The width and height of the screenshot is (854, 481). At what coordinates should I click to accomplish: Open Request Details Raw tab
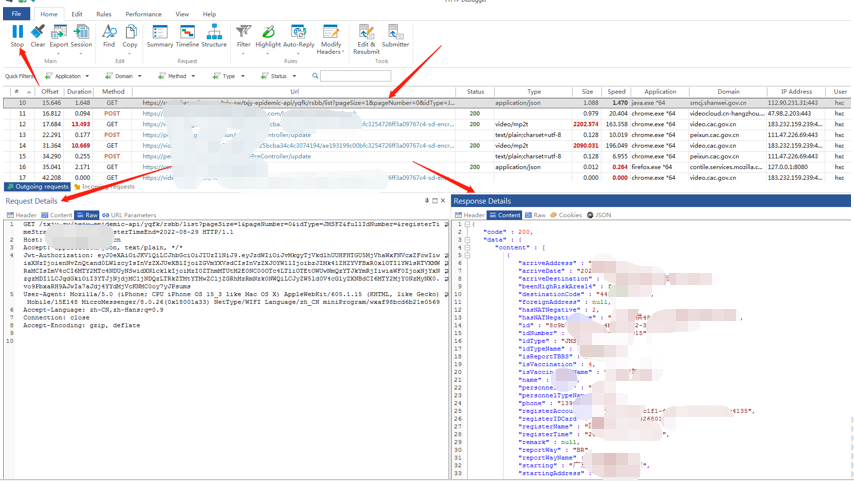click(x=87, y=215)
